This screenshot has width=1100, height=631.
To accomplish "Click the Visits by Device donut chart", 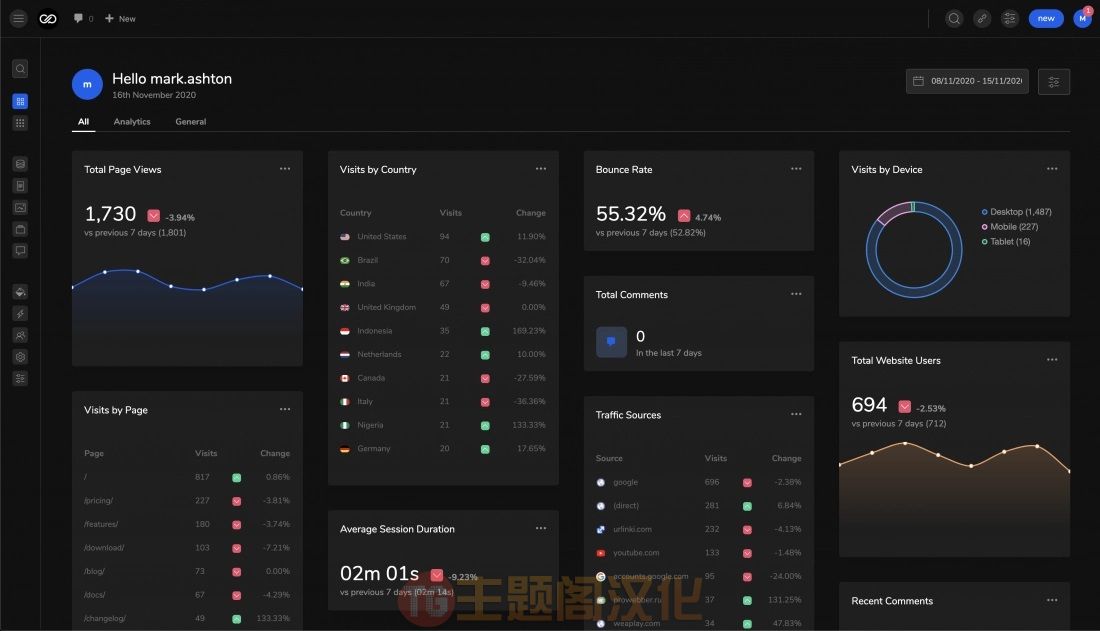I will coord(913,250).
